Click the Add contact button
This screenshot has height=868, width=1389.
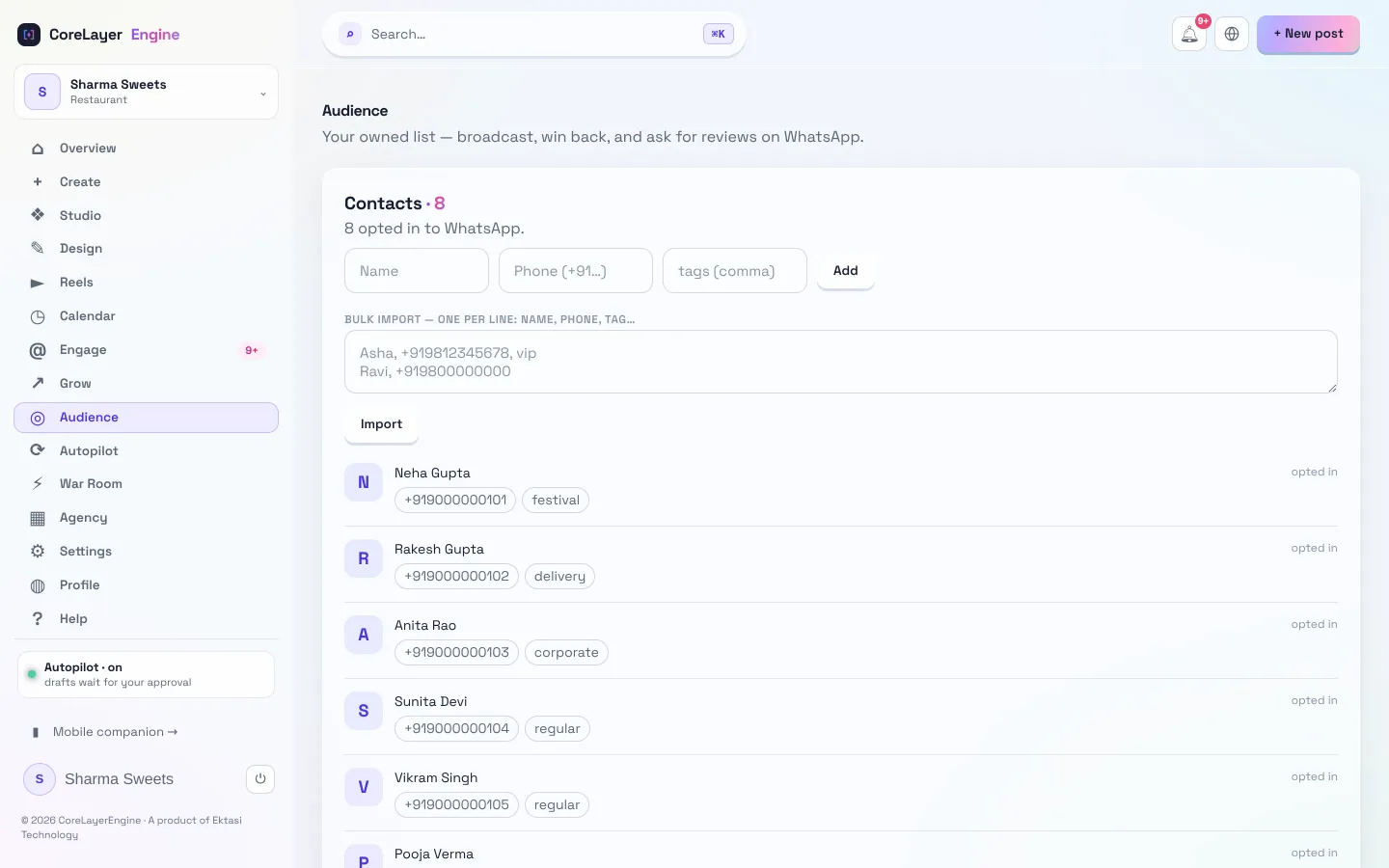846,271
